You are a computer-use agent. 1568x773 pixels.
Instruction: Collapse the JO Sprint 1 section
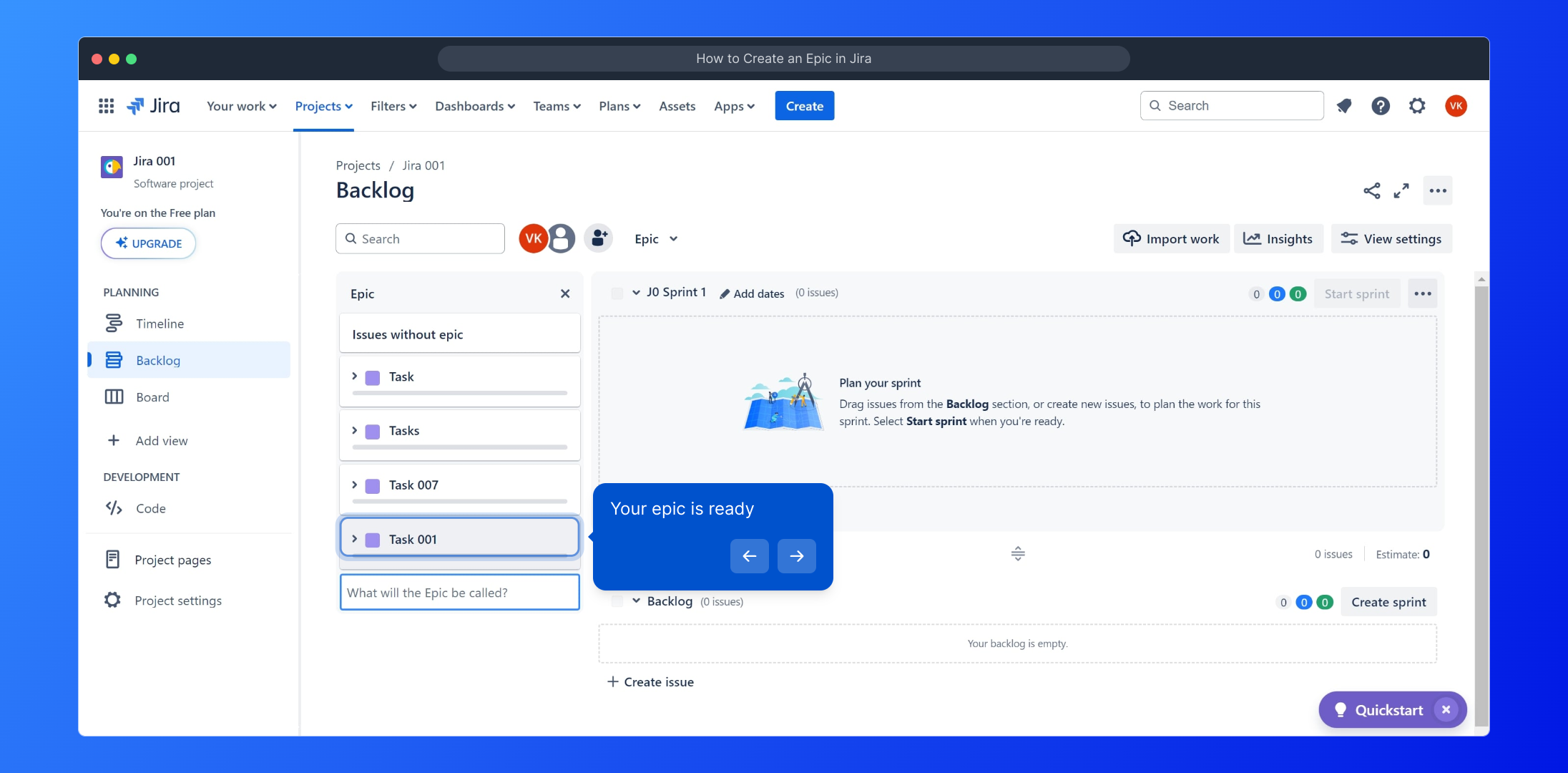pyautogui.click(x=636, y=292)
